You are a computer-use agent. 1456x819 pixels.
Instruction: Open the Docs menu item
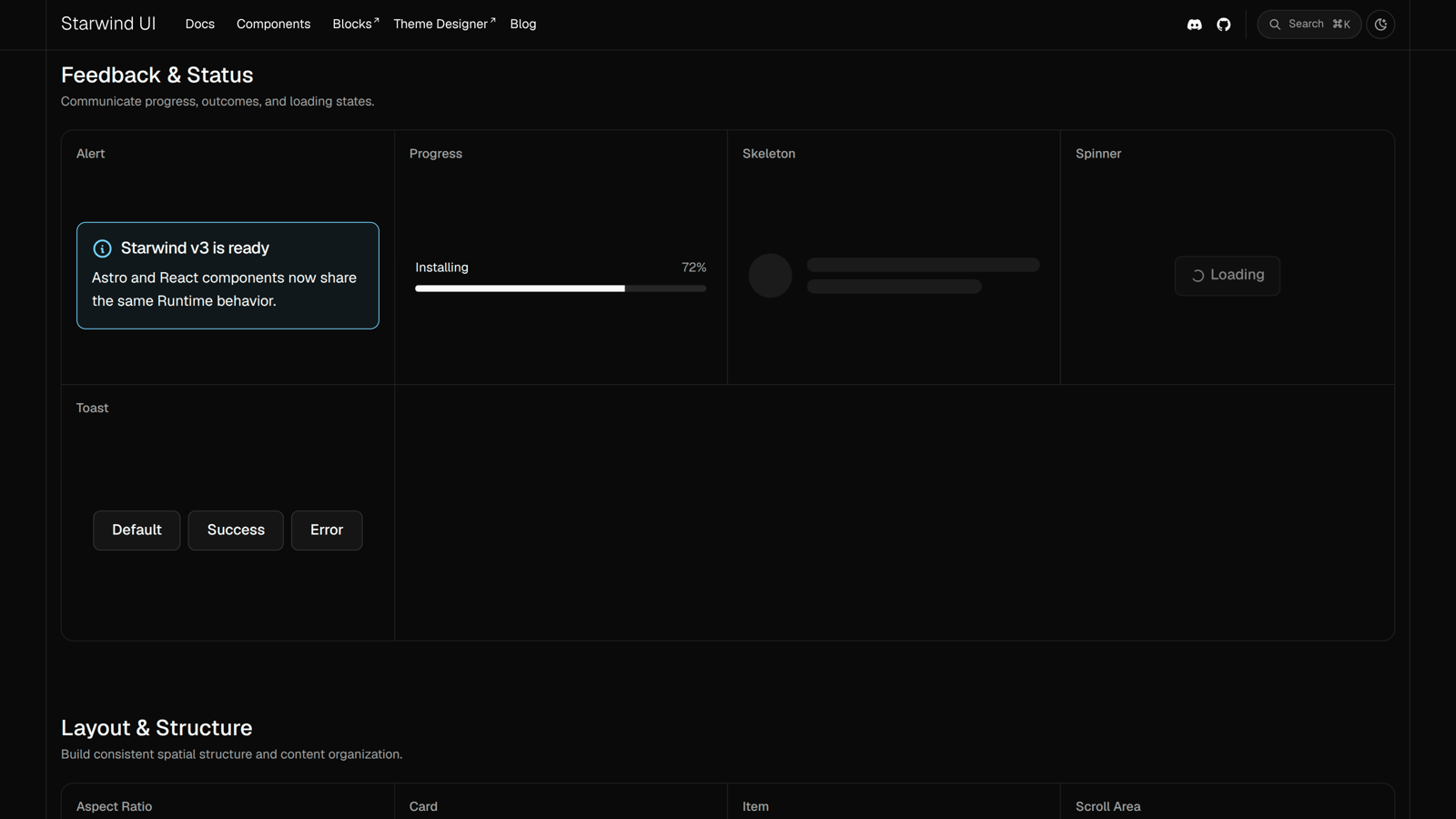tap(200, 24)
